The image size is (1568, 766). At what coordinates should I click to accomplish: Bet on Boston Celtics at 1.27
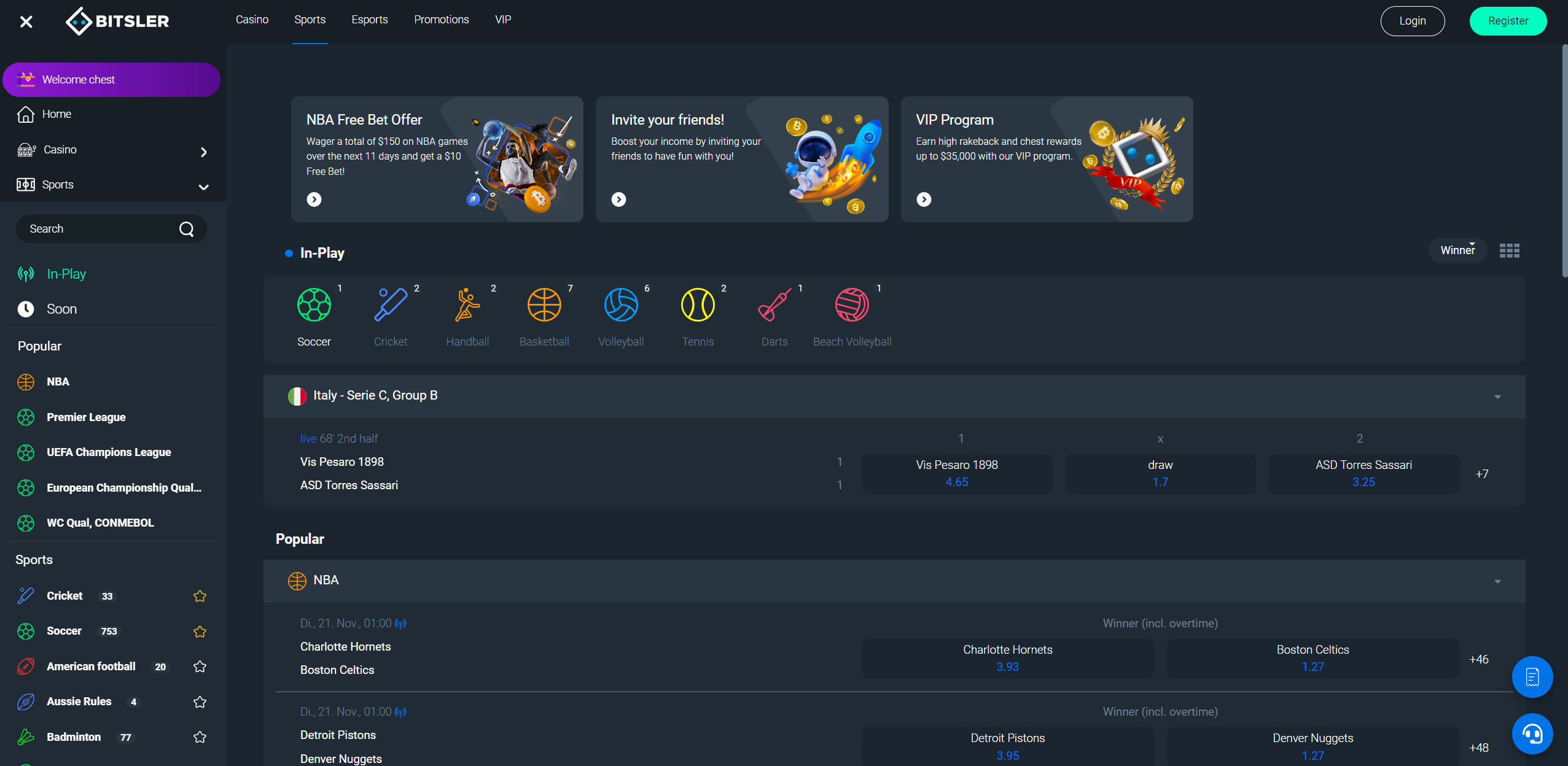click(1312, 658)
